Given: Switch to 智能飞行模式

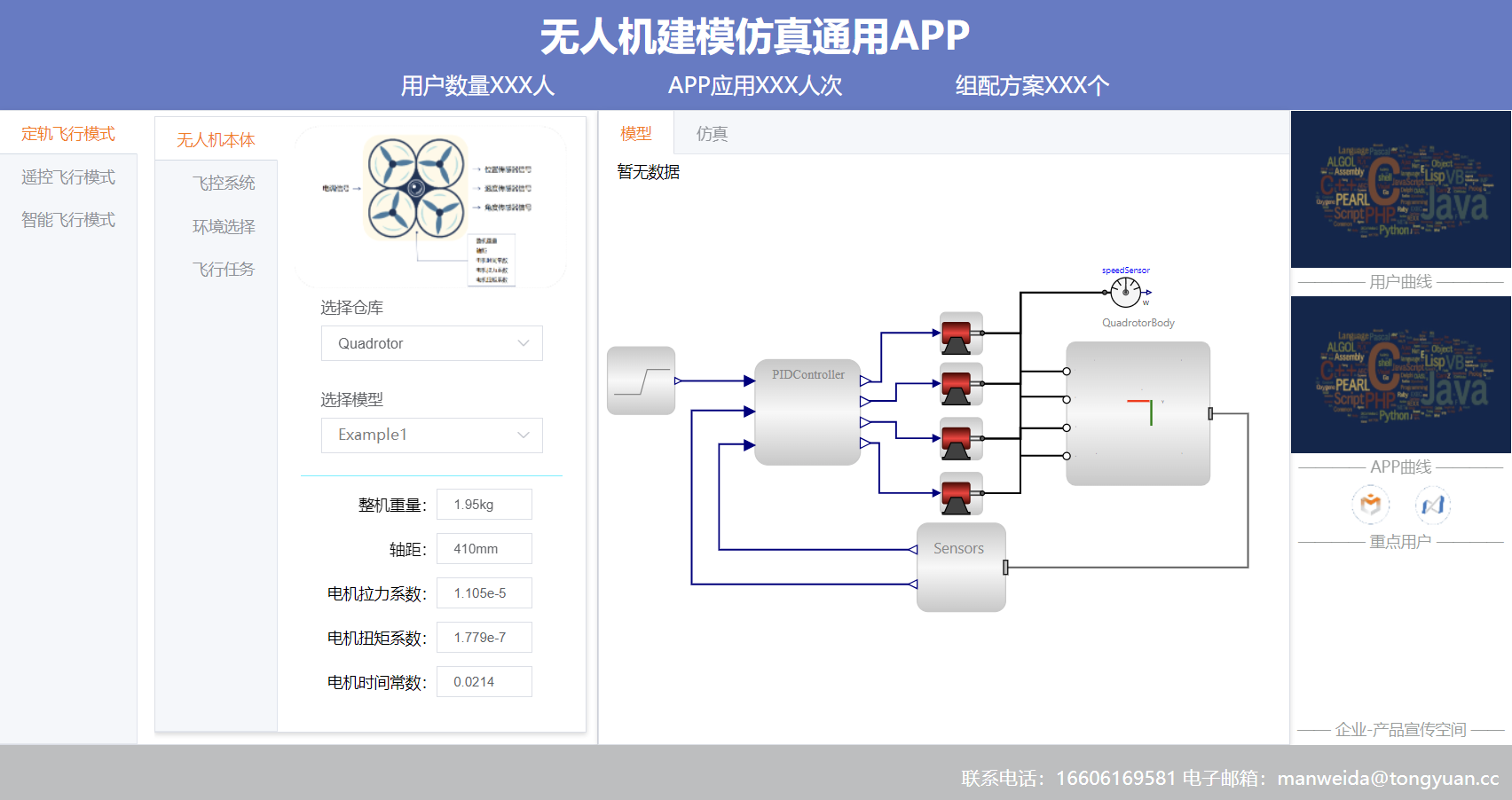Looking at the screenshot, I should point(68,220).
